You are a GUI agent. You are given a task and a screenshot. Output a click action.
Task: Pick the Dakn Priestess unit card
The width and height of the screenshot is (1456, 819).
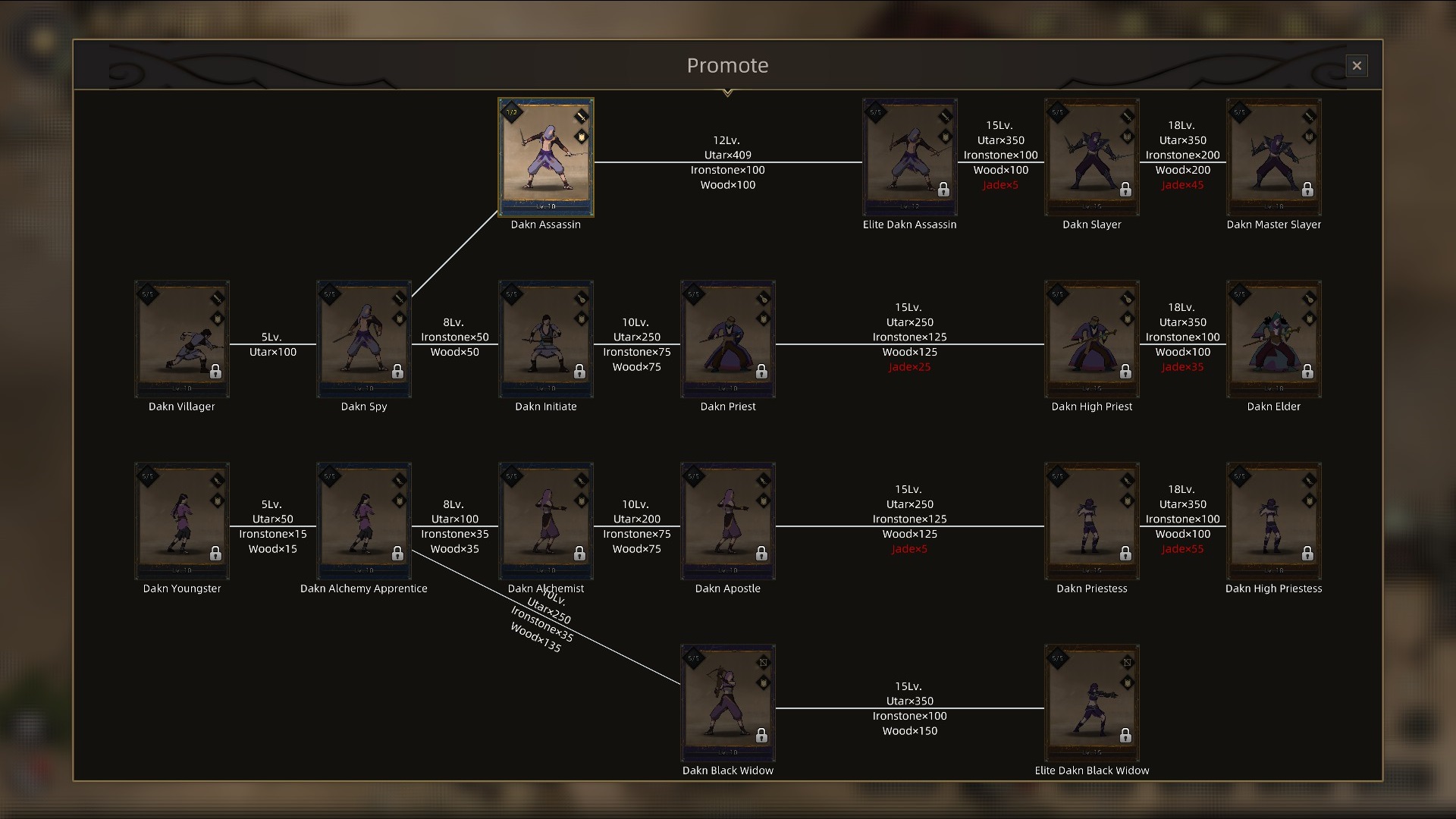coord(1091,521)
